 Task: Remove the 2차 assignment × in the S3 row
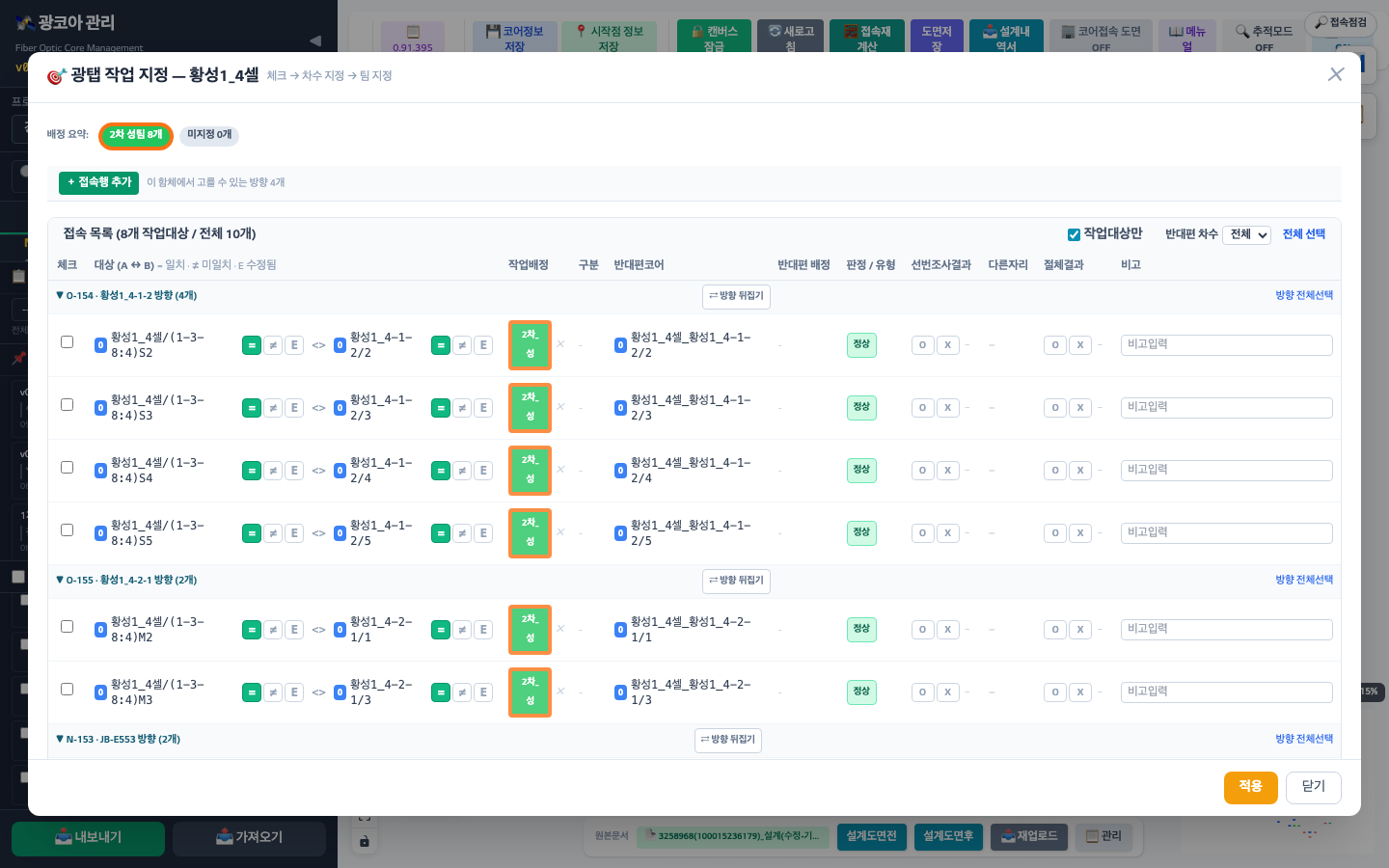coord(560,406)
